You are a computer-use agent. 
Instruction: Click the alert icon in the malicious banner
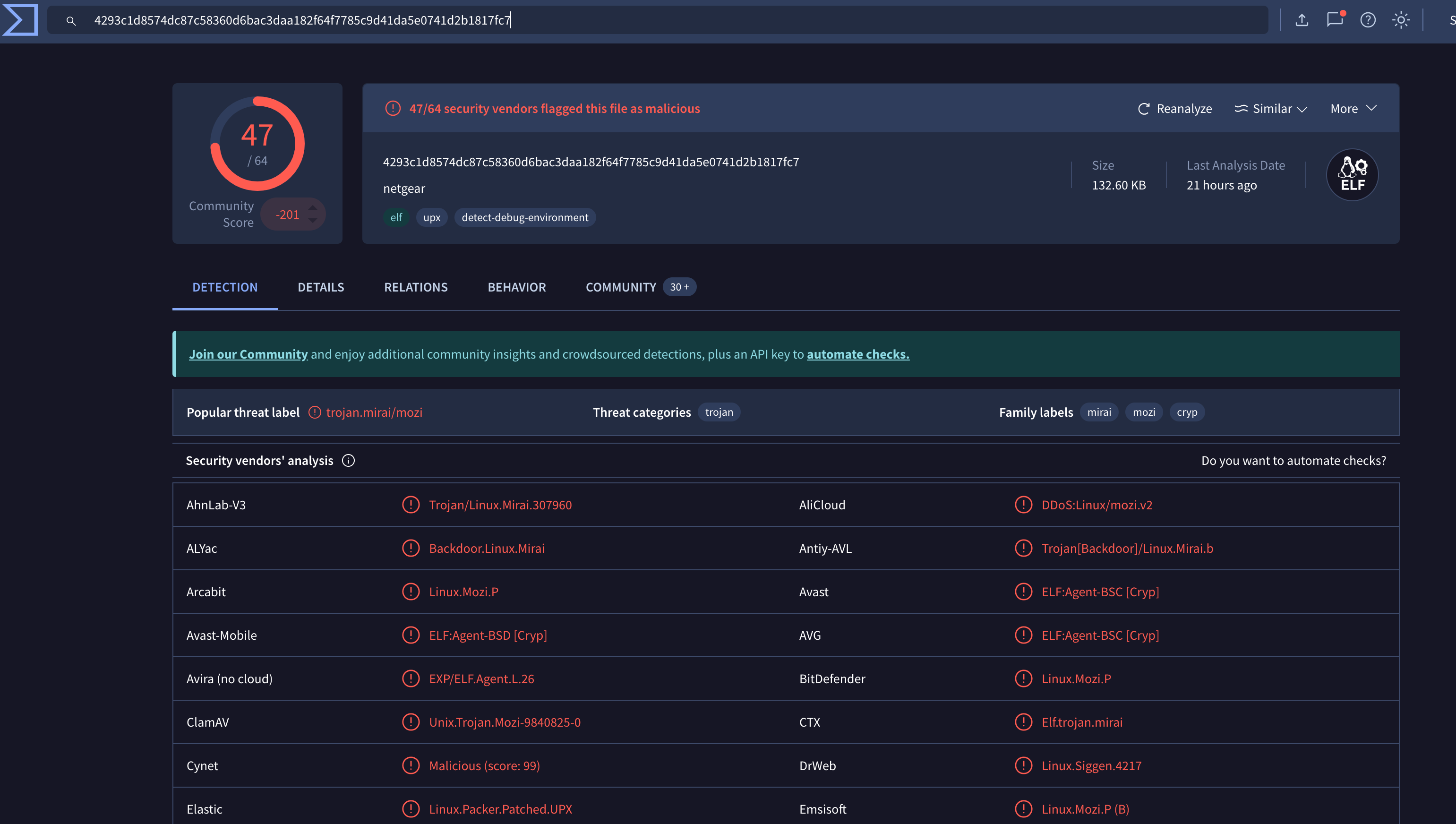point(393,108)
